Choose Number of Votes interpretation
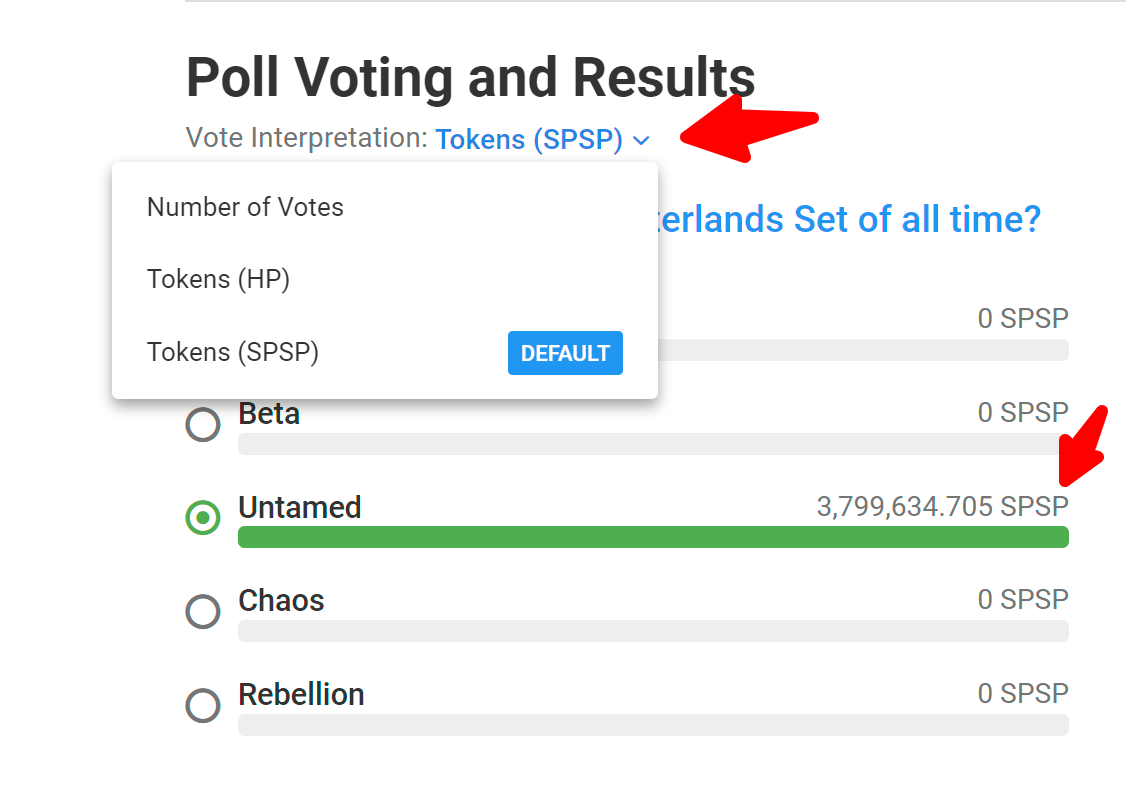 [385, 207]
